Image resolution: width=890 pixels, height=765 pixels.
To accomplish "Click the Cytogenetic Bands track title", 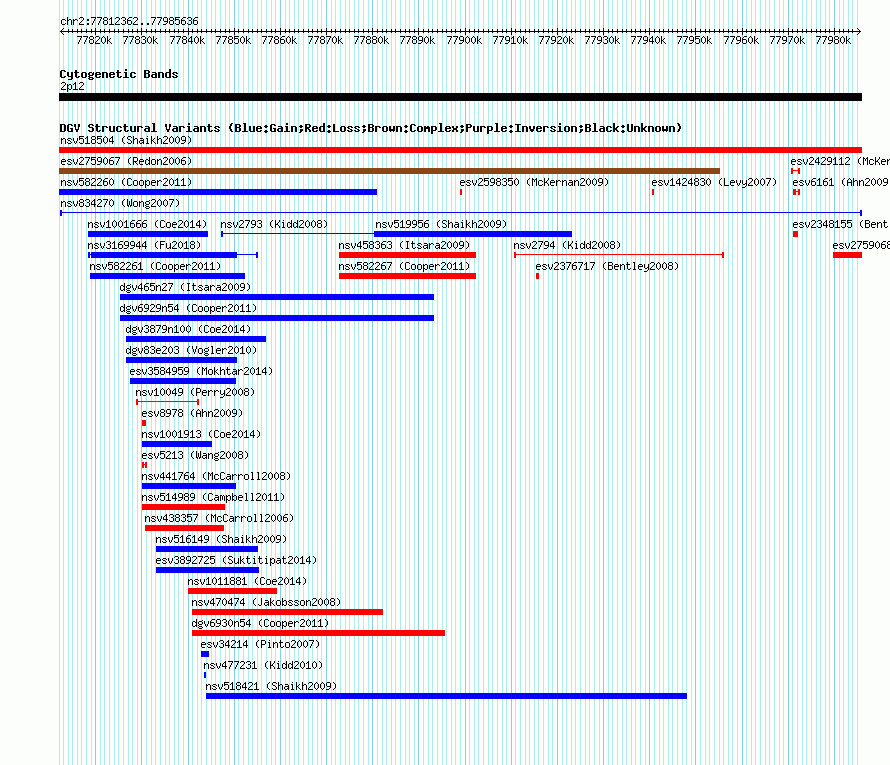I will pos(119,74).
